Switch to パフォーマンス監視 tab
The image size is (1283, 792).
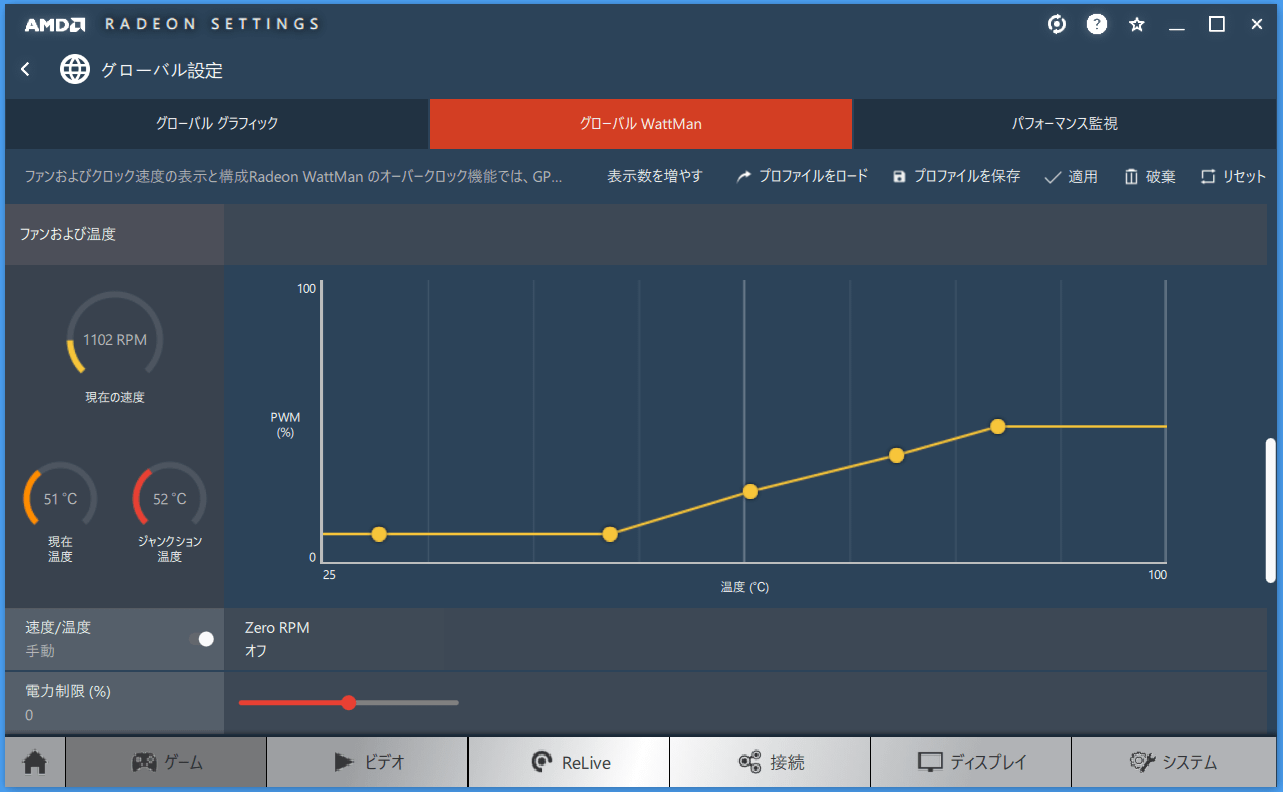1065,124
